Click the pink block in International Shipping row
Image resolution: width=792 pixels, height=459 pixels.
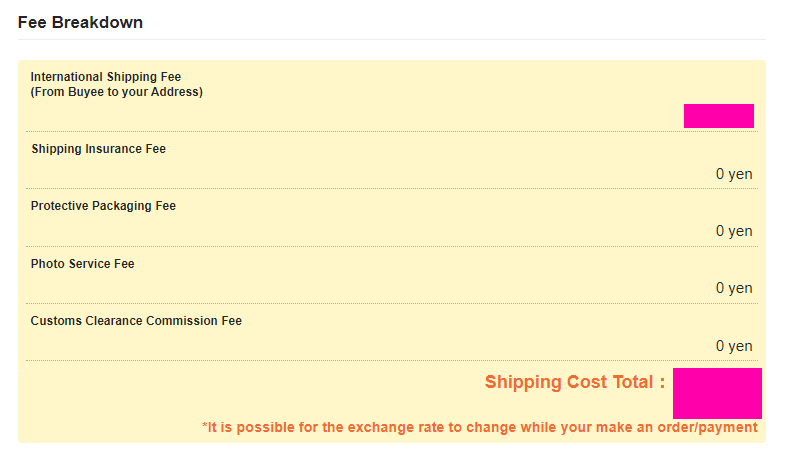(x=719, y=116)
